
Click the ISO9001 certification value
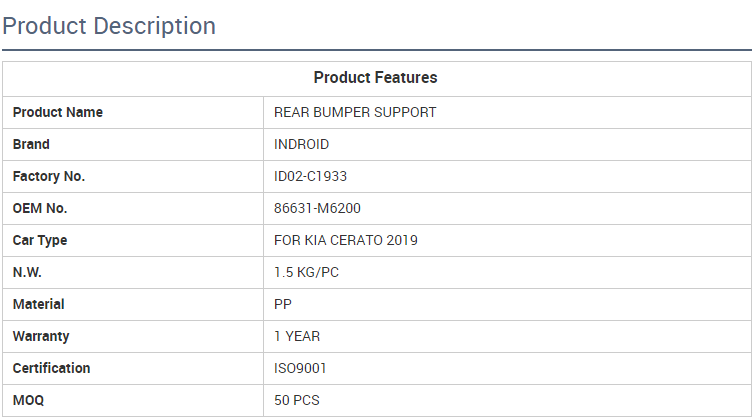pyautogui.click(x=300, y=368)
